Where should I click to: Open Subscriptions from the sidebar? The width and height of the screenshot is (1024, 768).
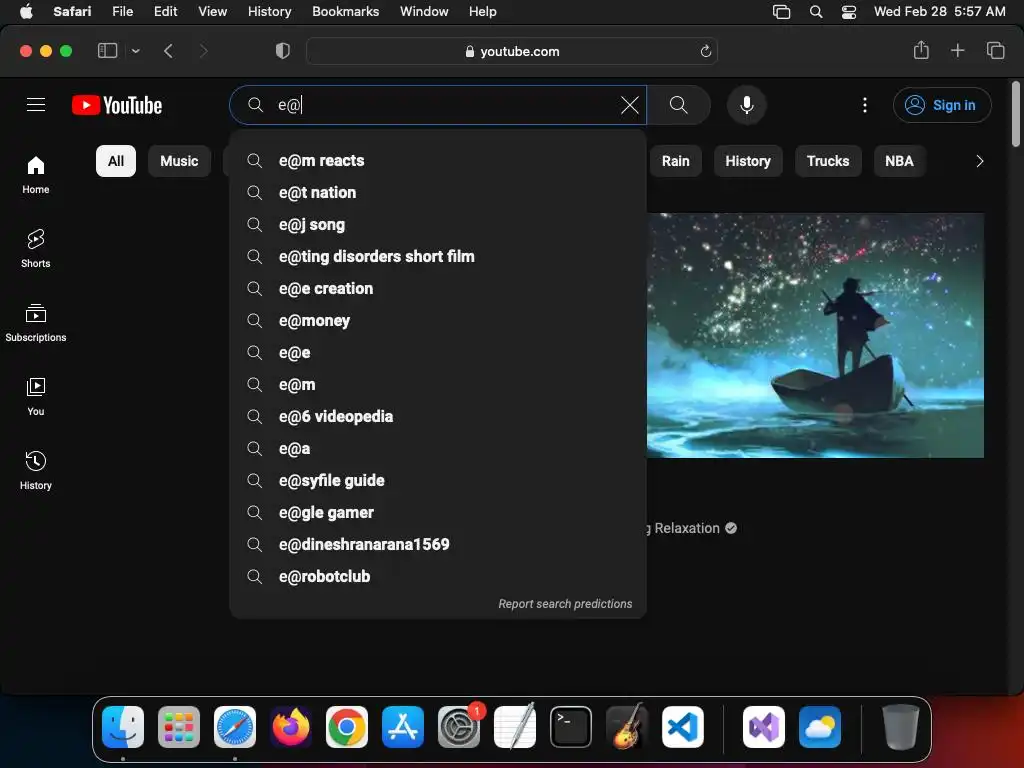(x=36, y=323)
